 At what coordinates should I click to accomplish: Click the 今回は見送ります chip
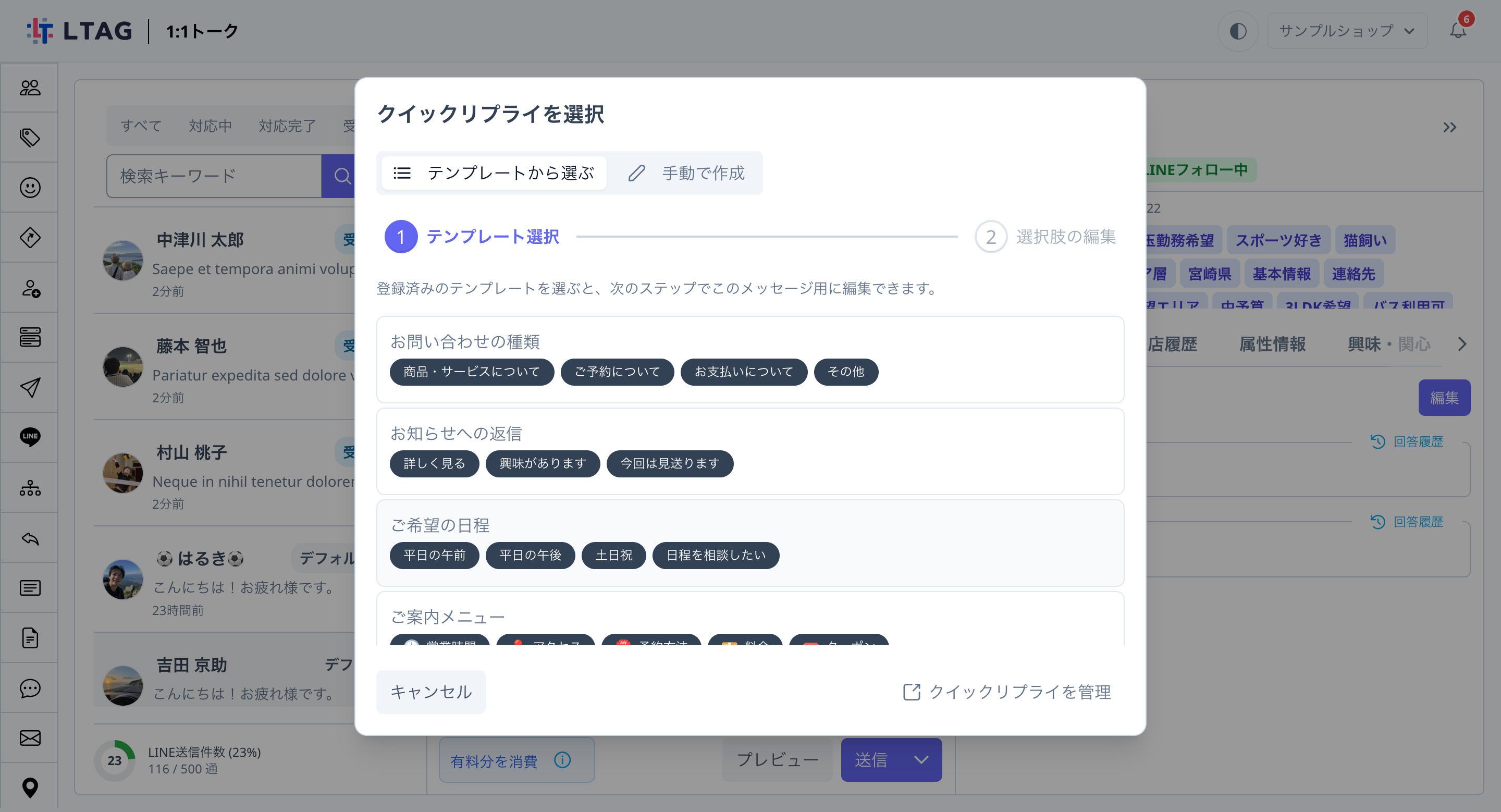[x=670, y=464]
